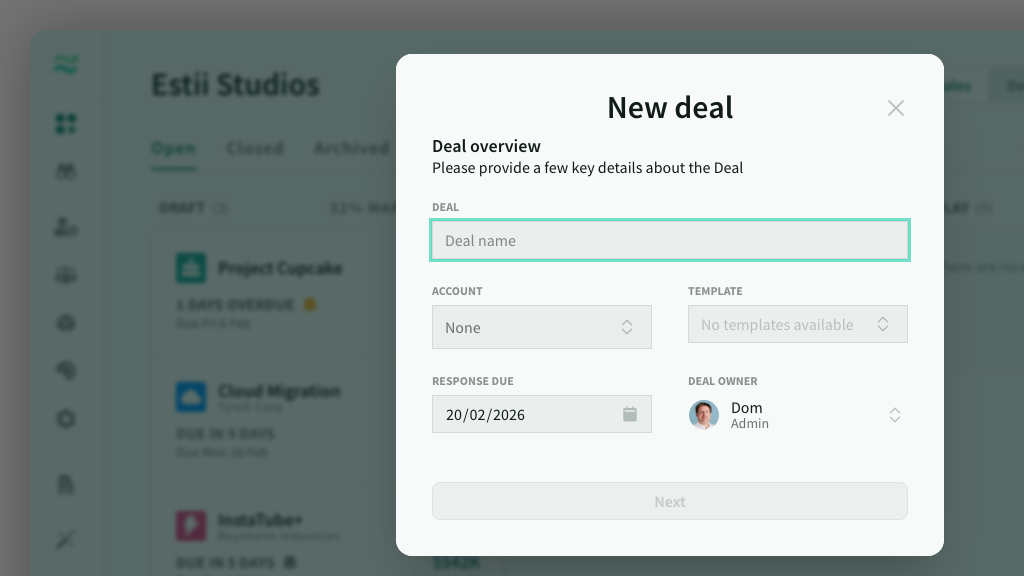Open the sidebar megaphone icon
The height and width of the screenshot is (576, 1024).
click(65, 371)
